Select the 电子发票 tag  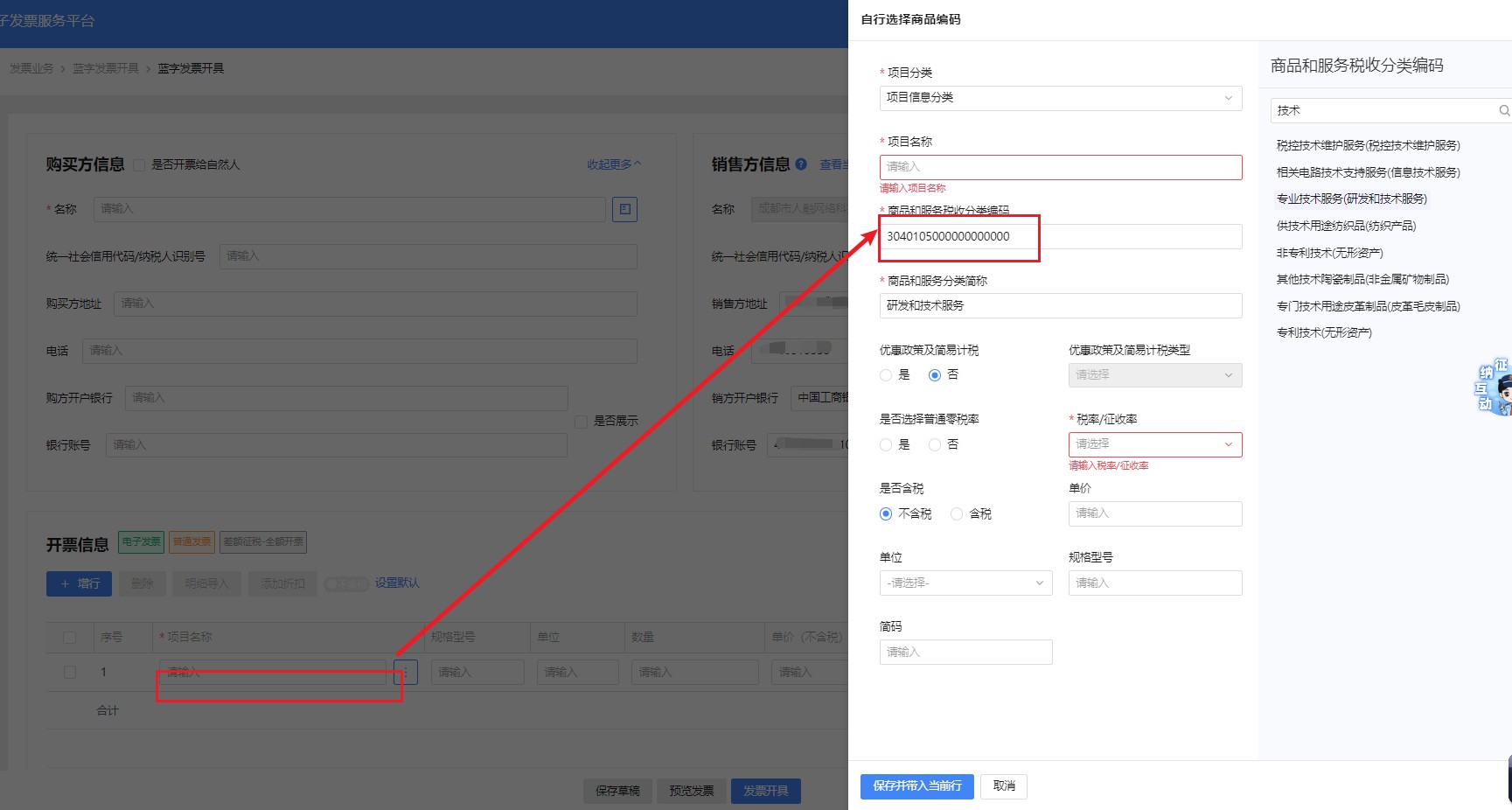[x=141, y=541]
